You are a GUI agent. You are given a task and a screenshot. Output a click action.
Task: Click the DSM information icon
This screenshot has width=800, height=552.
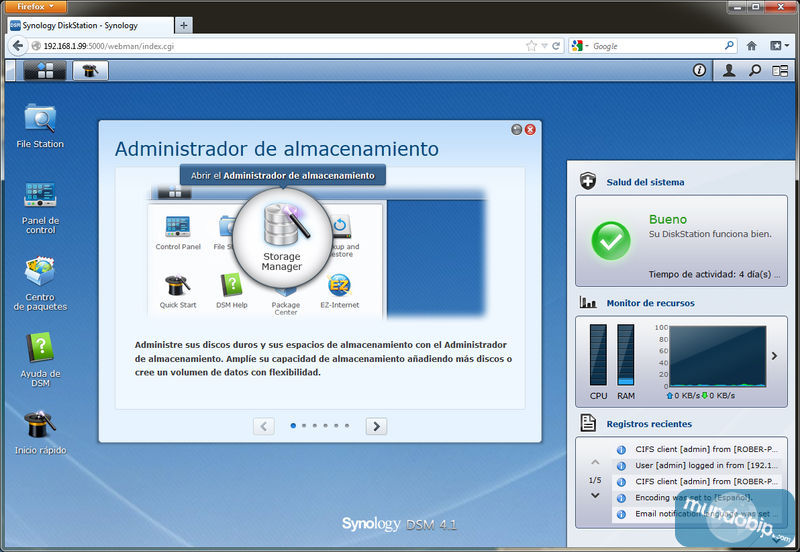699,70
